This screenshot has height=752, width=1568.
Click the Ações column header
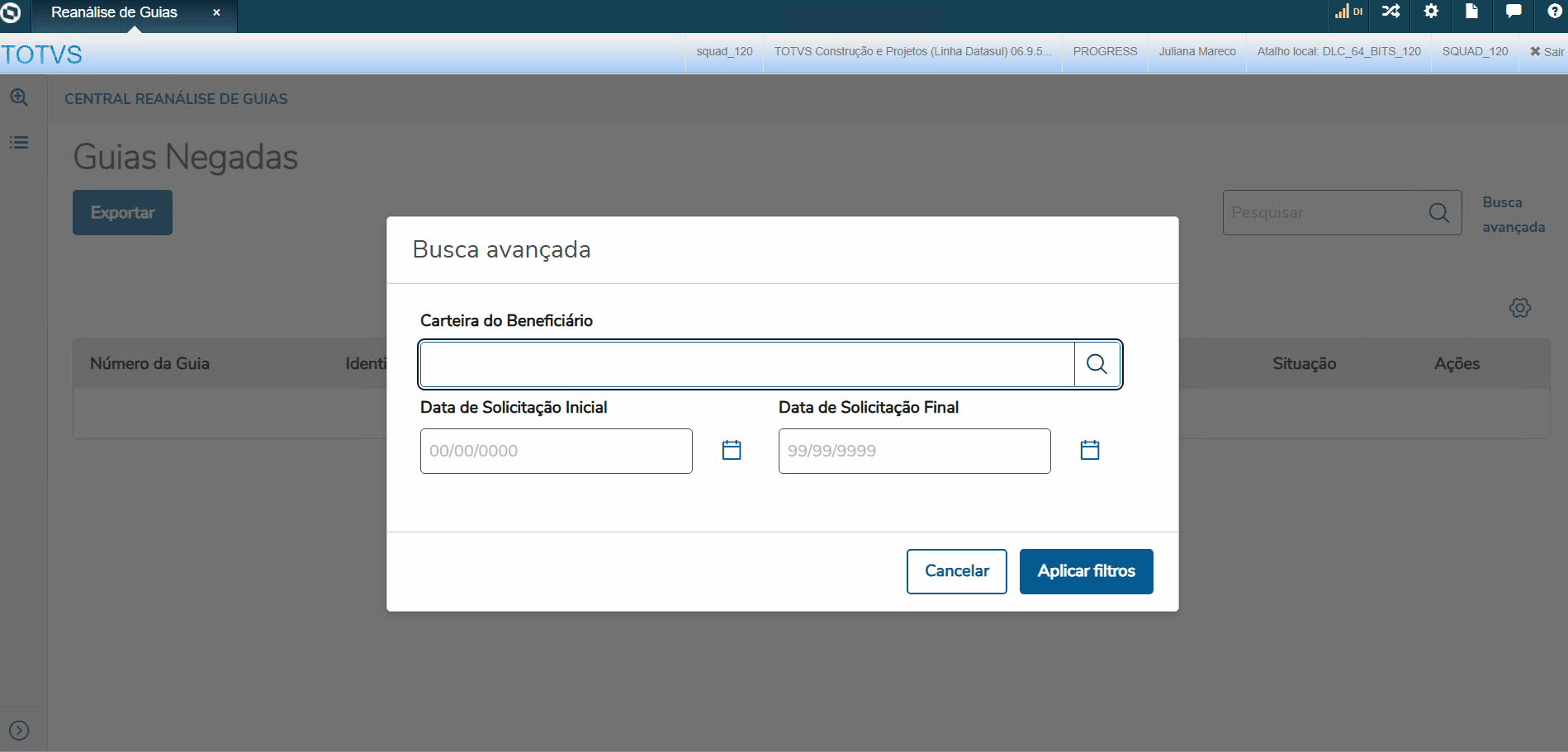point(1457,364)
